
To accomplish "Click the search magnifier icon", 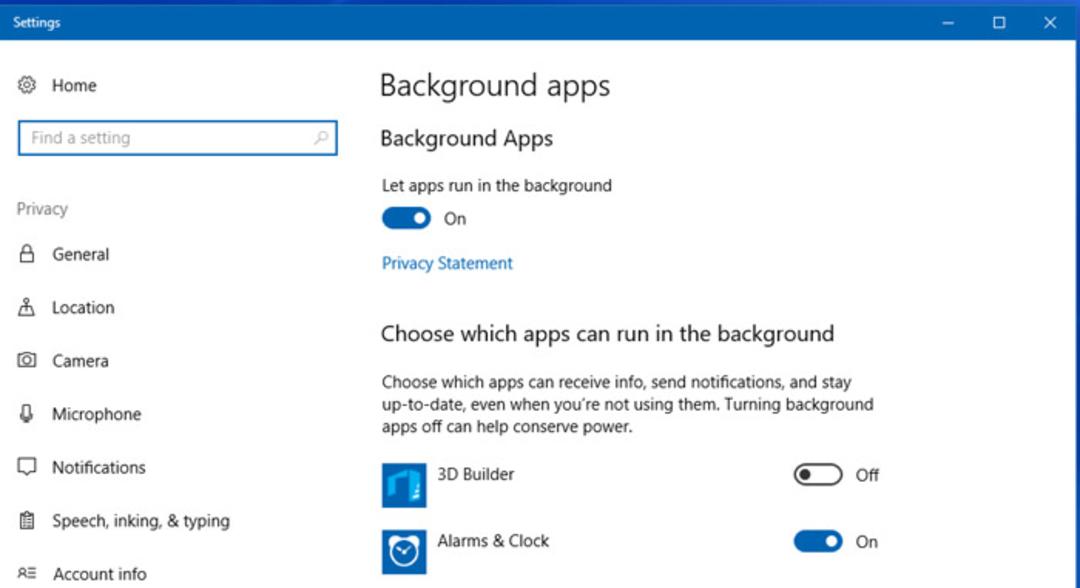I will pos(321,138).
